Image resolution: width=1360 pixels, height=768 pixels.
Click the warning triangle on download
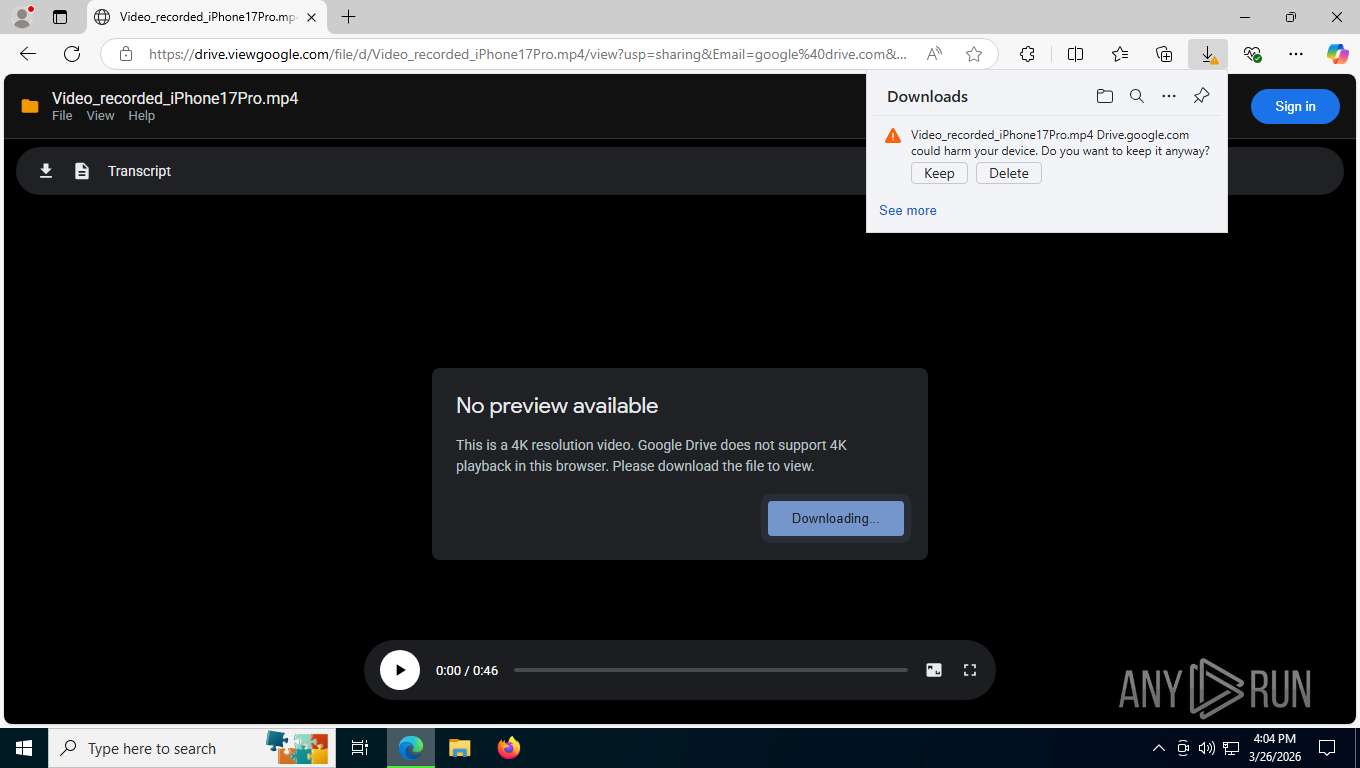tap(893, 135)
